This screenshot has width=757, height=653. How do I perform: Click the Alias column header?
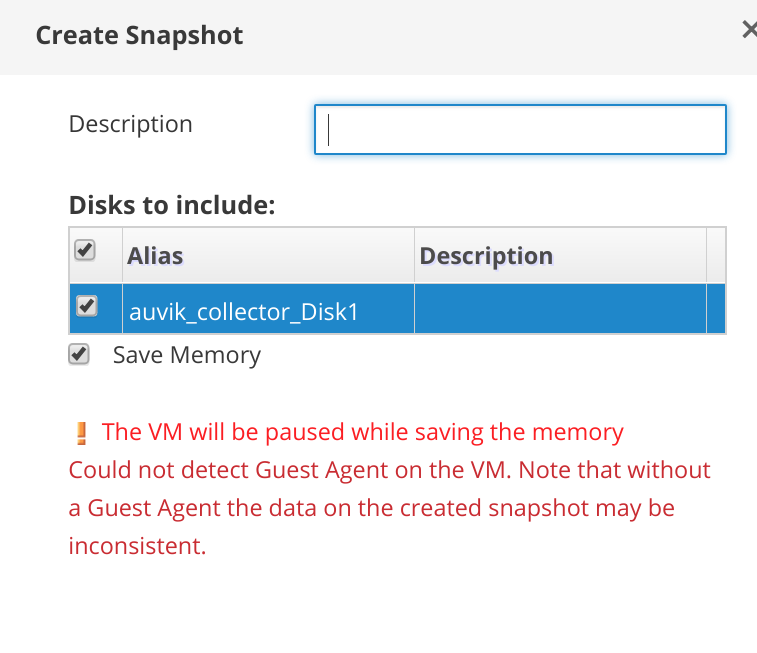click(155, 256)
